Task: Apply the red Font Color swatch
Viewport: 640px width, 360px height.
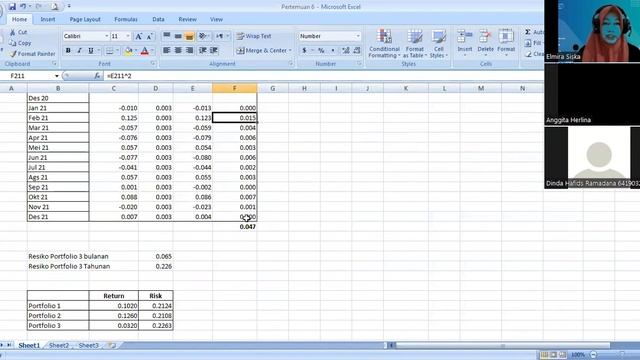Action: [144, 51]
